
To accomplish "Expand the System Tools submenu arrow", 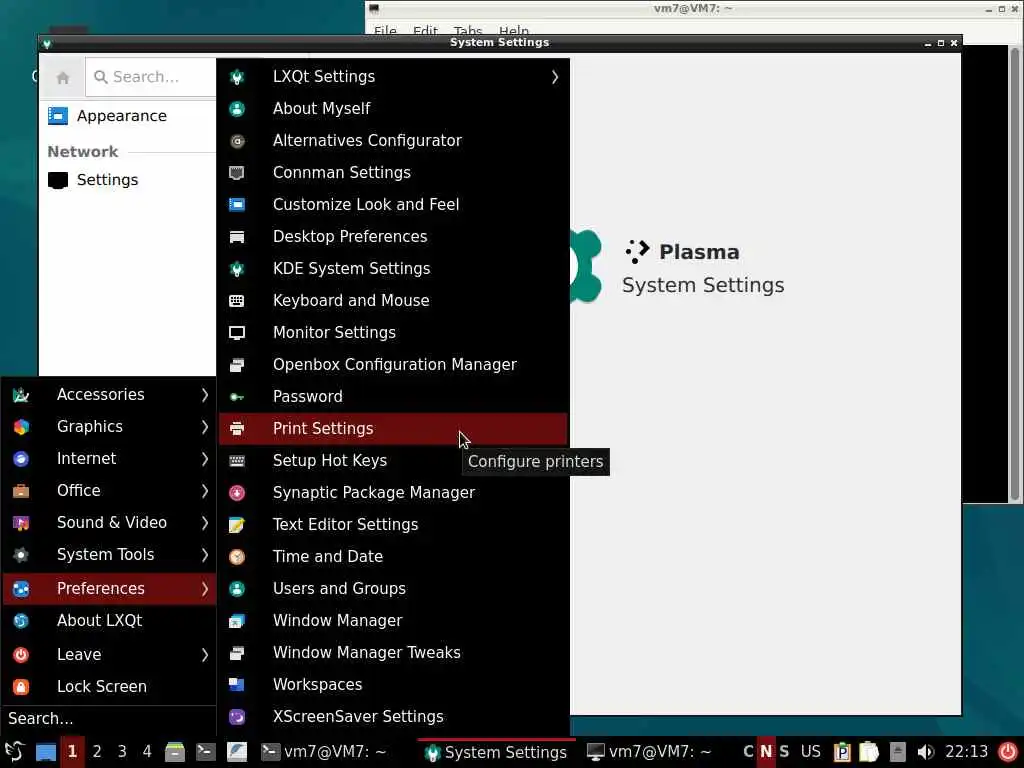I will click(x=204, y=554).
